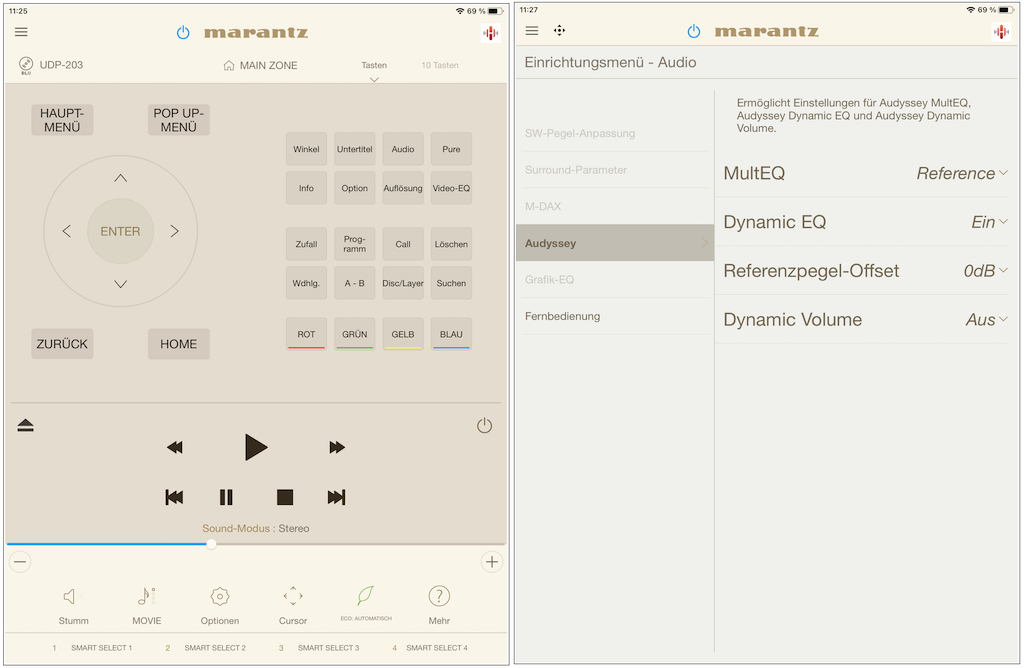Tap the Löschen key

tap(451, 244)
